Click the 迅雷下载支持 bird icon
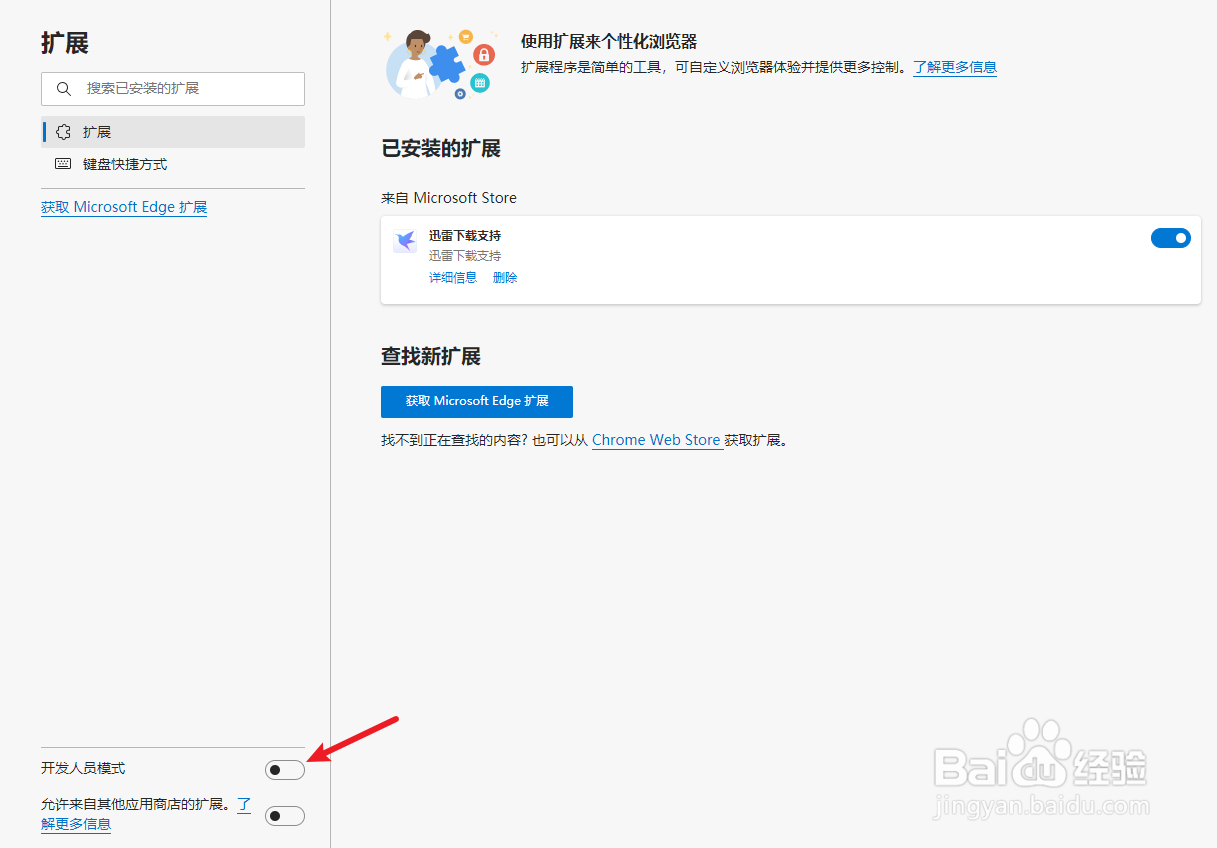The width and height of the screenshot is (1217, 848). point(405,241)
